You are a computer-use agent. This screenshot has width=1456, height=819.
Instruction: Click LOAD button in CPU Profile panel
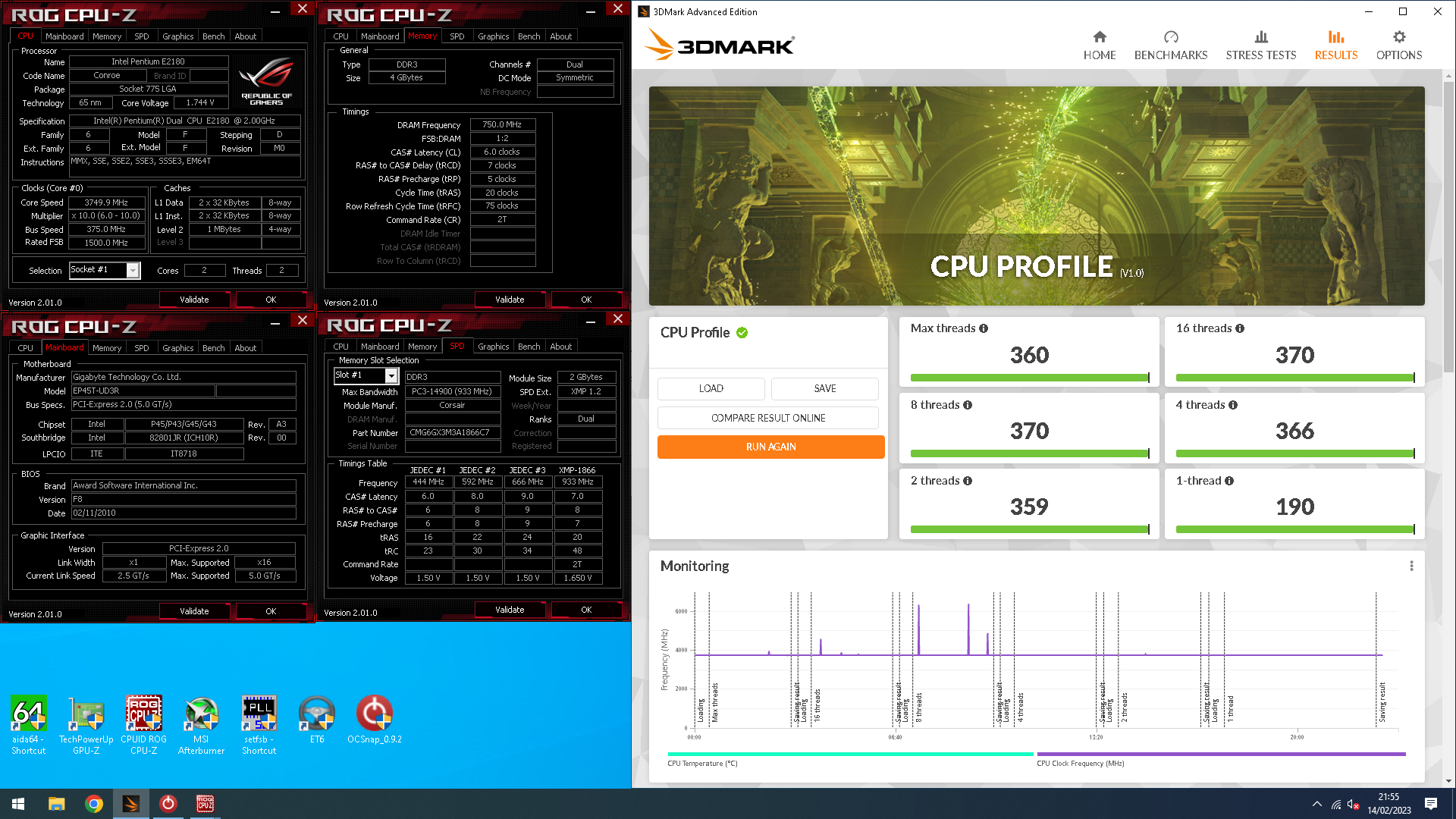point(711,388)
